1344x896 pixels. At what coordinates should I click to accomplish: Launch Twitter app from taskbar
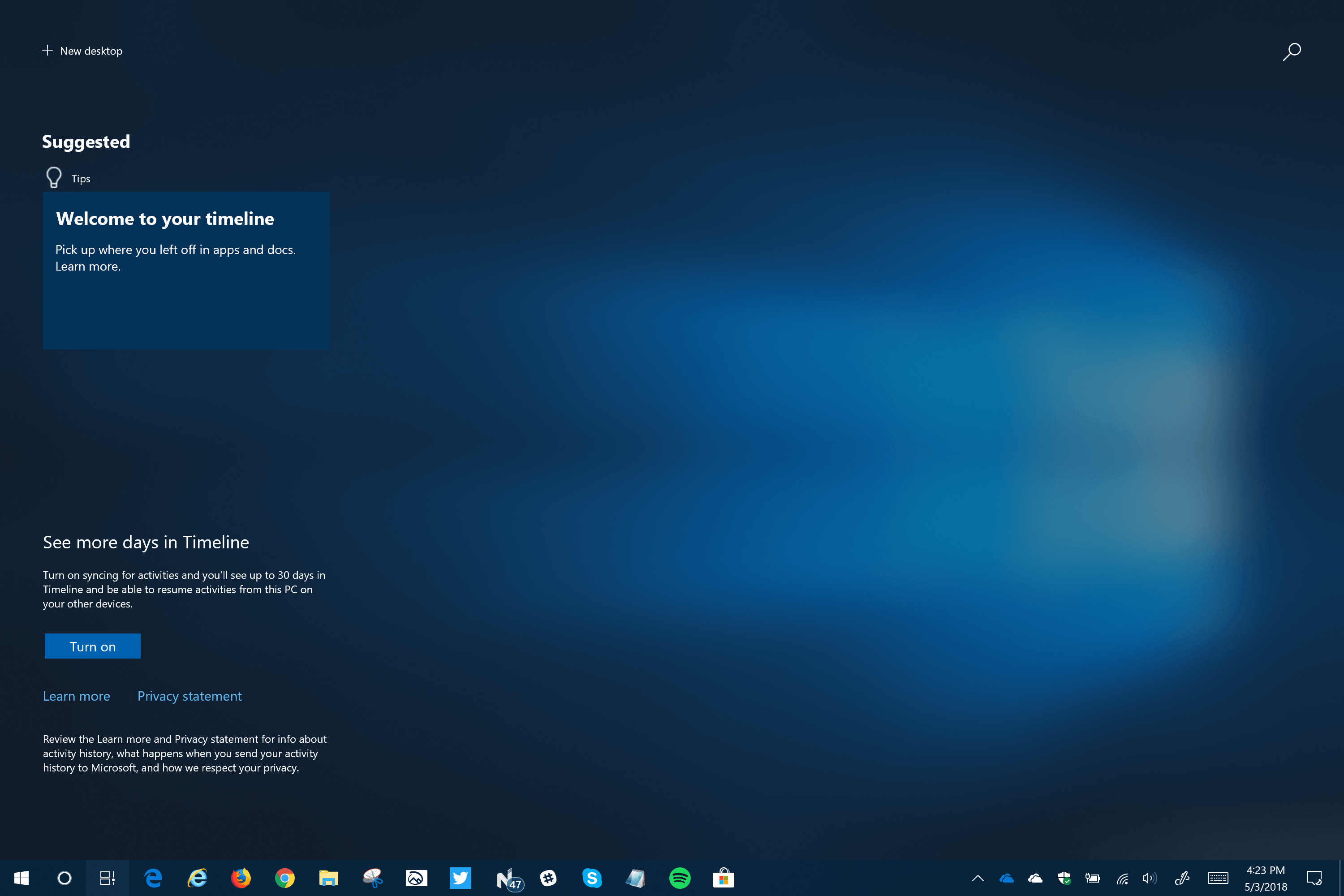pyautogui.click(x=460, y=878)
